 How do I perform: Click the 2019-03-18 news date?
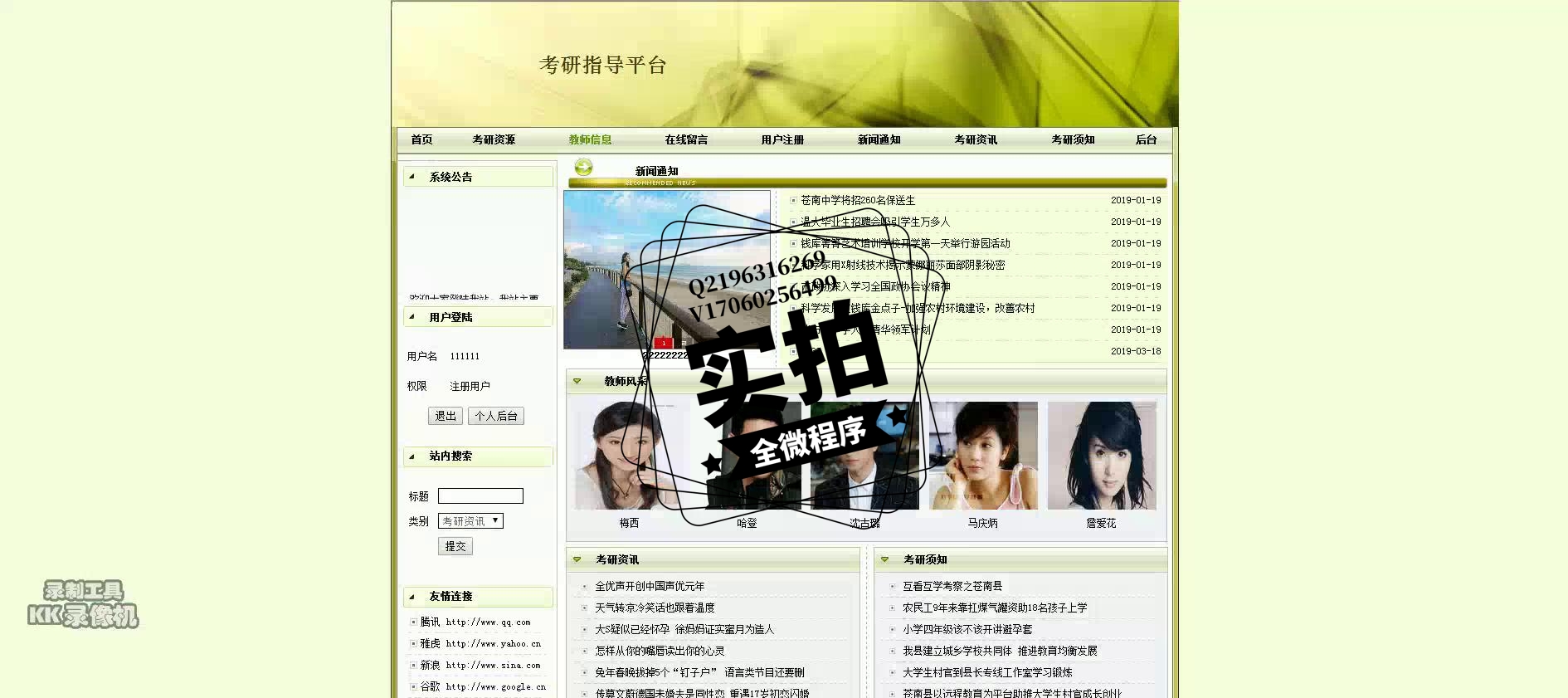[1136, 351]
